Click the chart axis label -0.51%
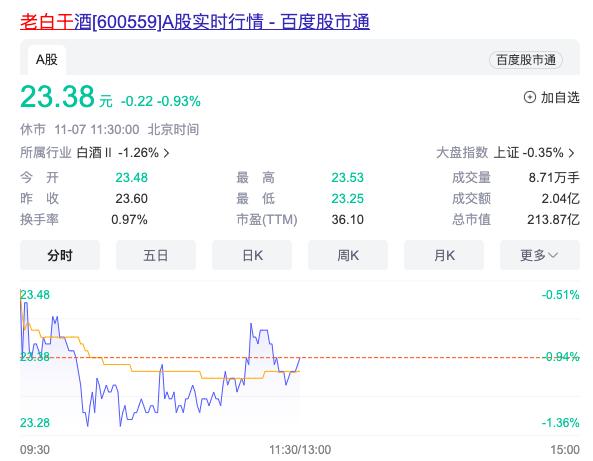 coord(560,295)
